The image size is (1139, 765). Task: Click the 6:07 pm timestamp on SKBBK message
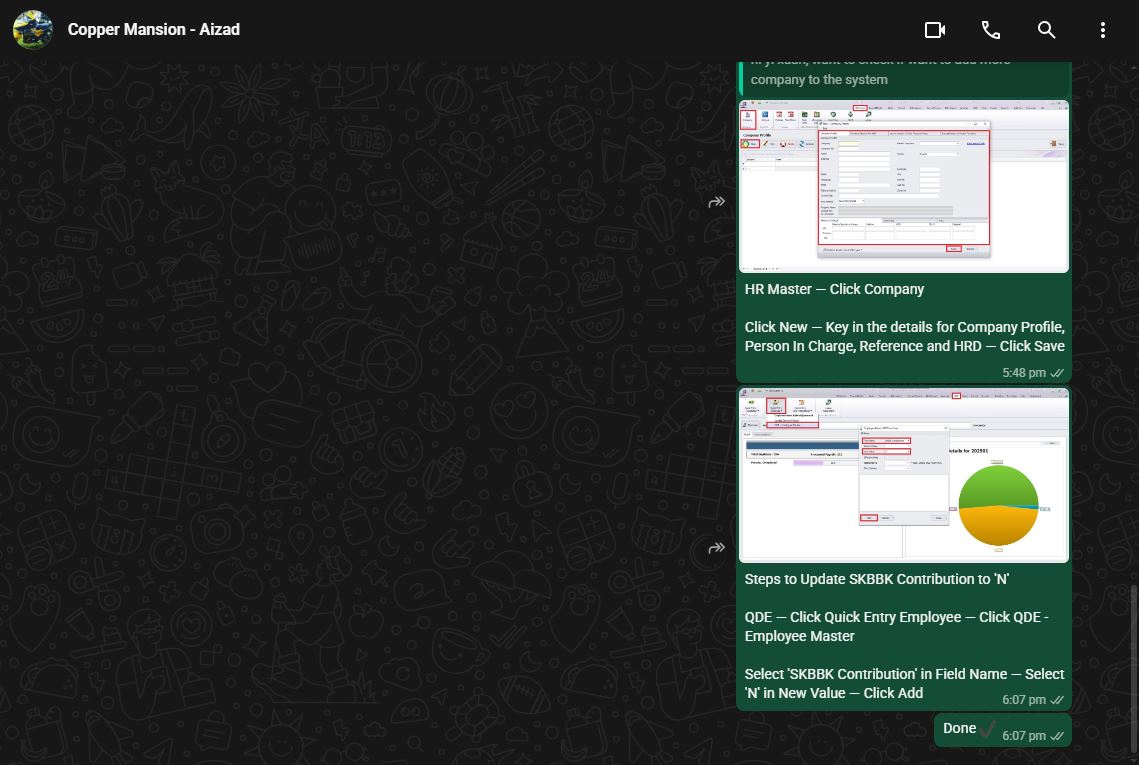tap(1024, 700)
